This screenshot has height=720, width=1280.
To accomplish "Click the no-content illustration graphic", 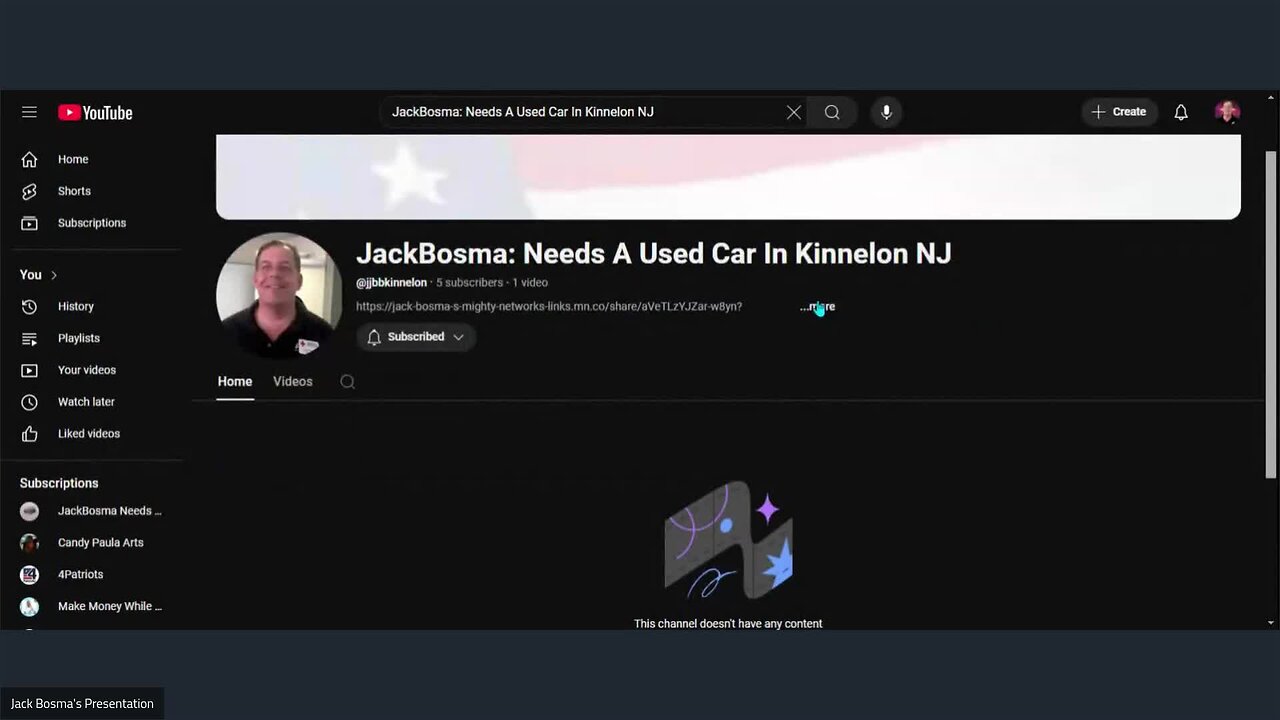I will click(x=728, y=540).
